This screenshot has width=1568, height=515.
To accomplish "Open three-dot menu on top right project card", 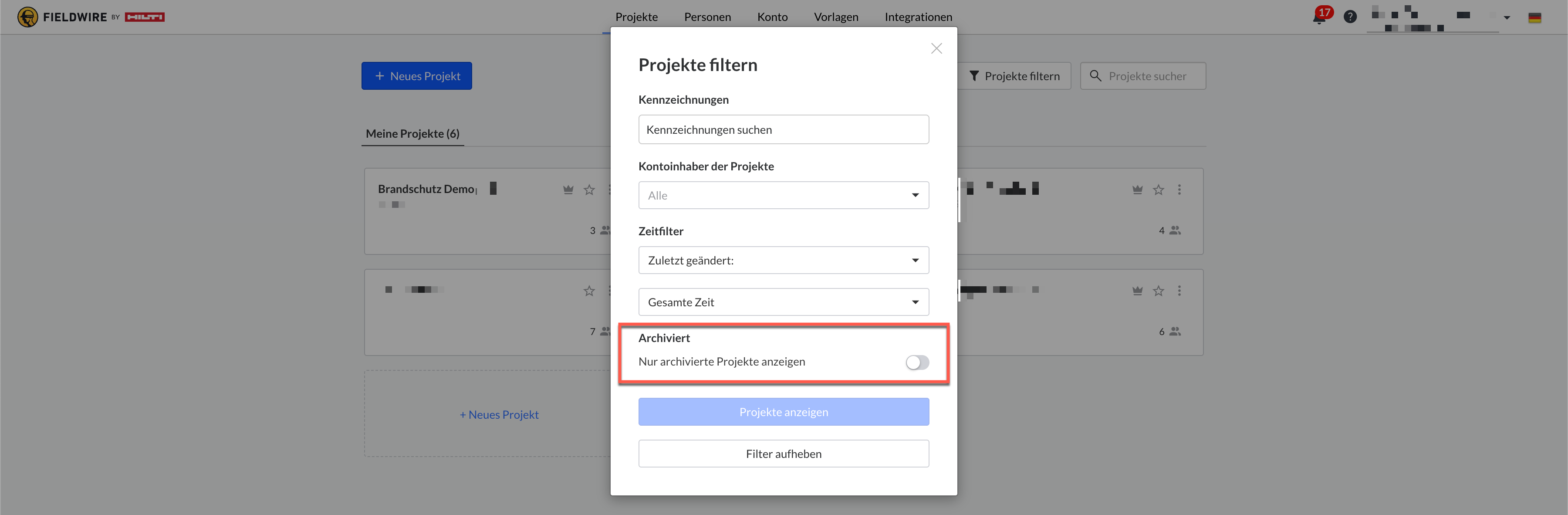I will pyautogui.click(x=1179, y=190).
